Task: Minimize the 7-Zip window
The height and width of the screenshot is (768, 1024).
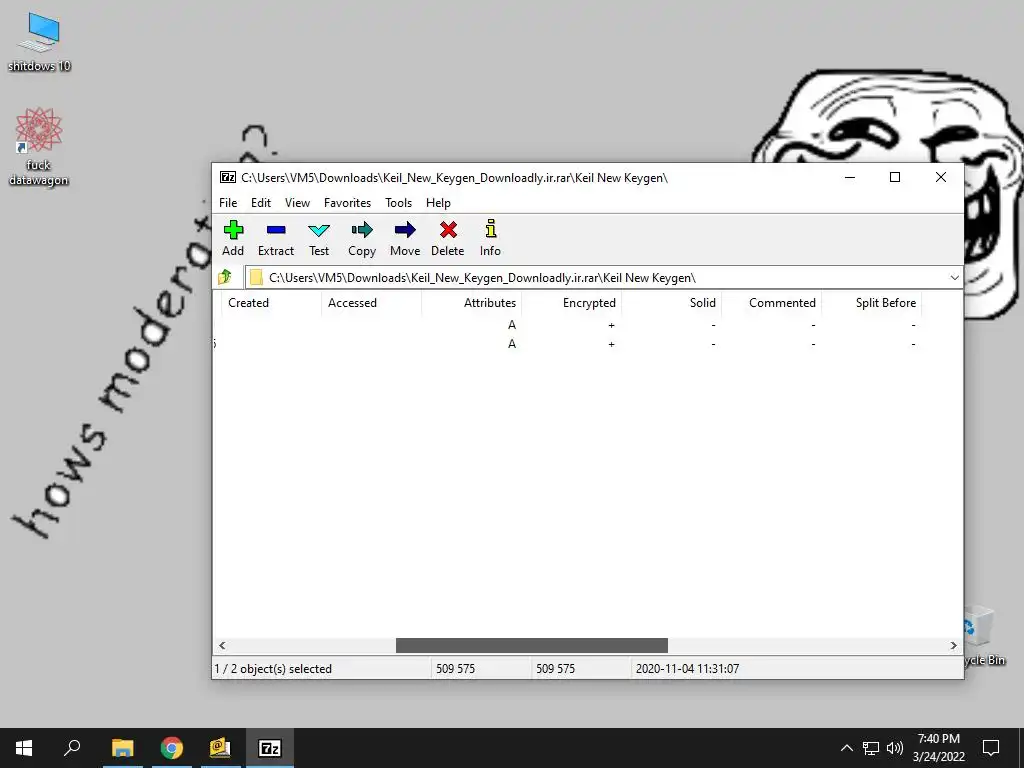Action: point(850,177)
